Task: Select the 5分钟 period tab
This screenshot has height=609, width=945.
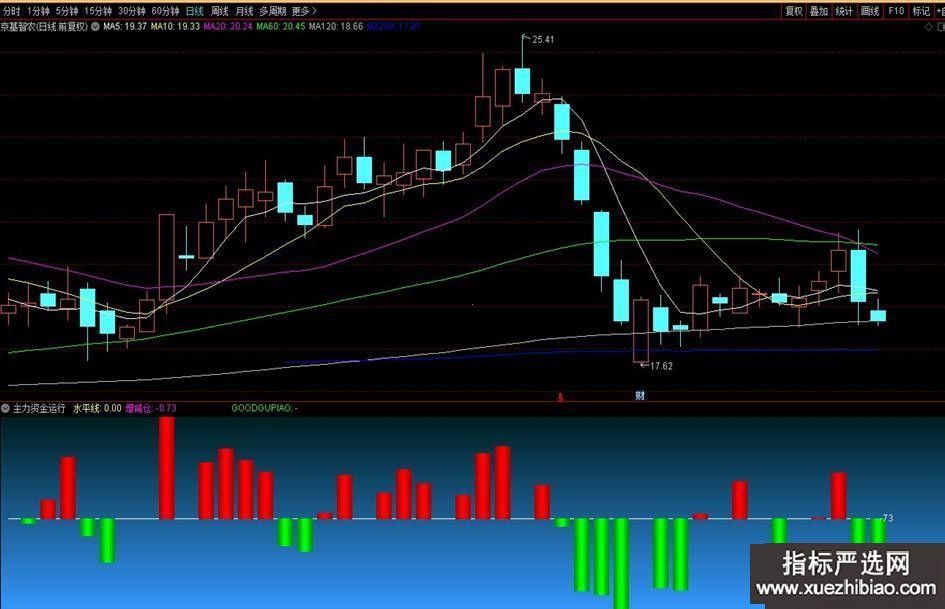Action: click(x=67, y=11)
